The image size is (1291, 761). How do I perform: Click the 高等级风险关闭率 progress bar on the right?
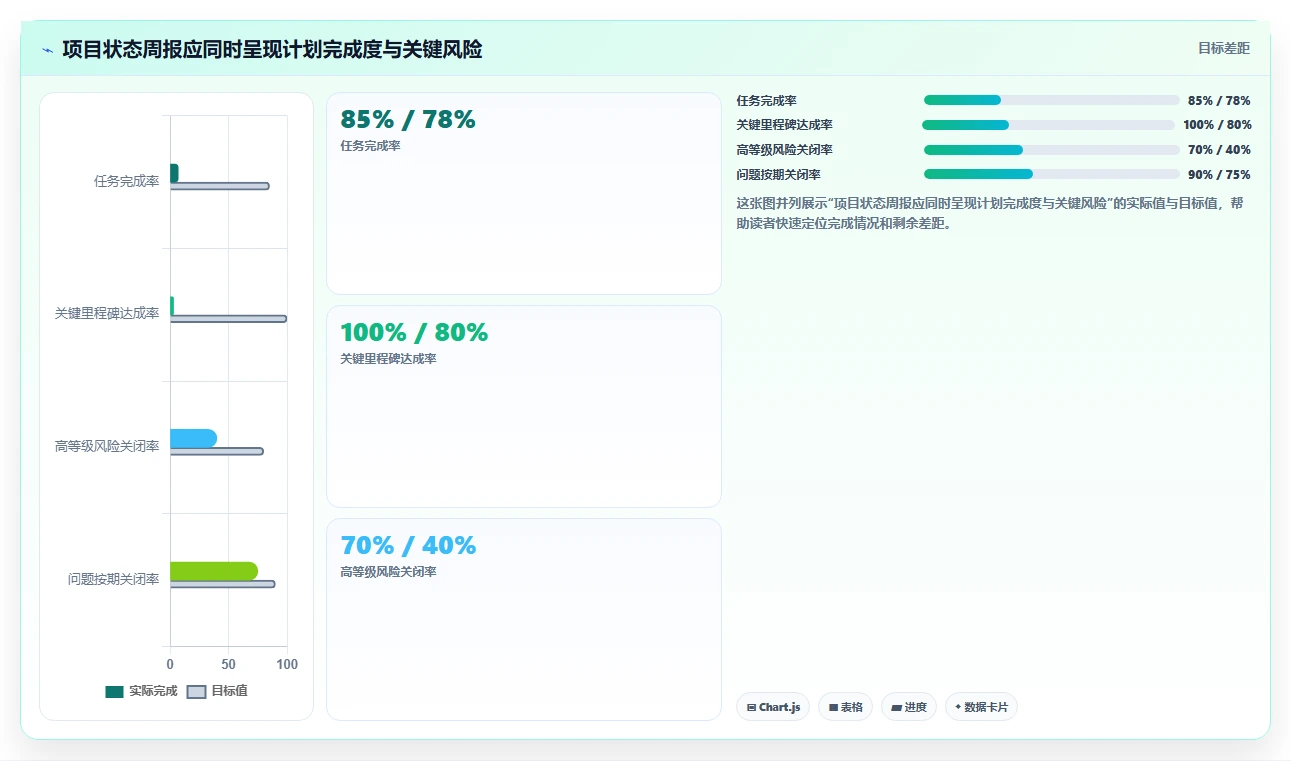(1052, 150)
